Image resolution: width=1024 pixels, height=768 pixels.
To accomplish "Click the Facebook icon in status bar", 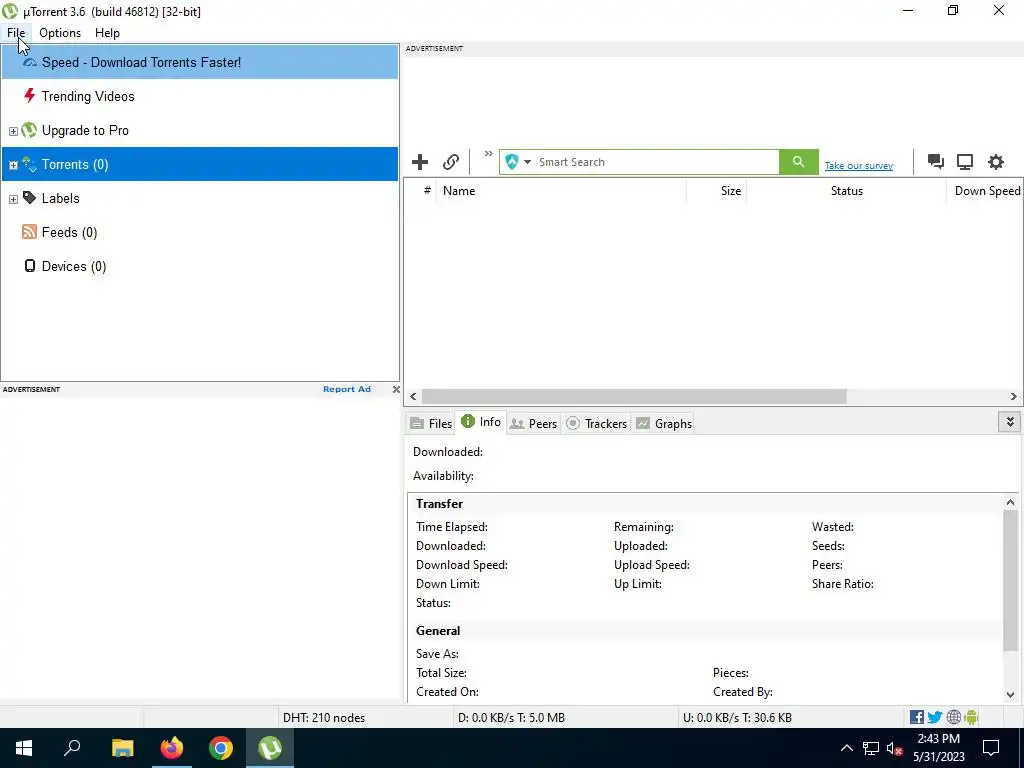I will click(916, 717).
